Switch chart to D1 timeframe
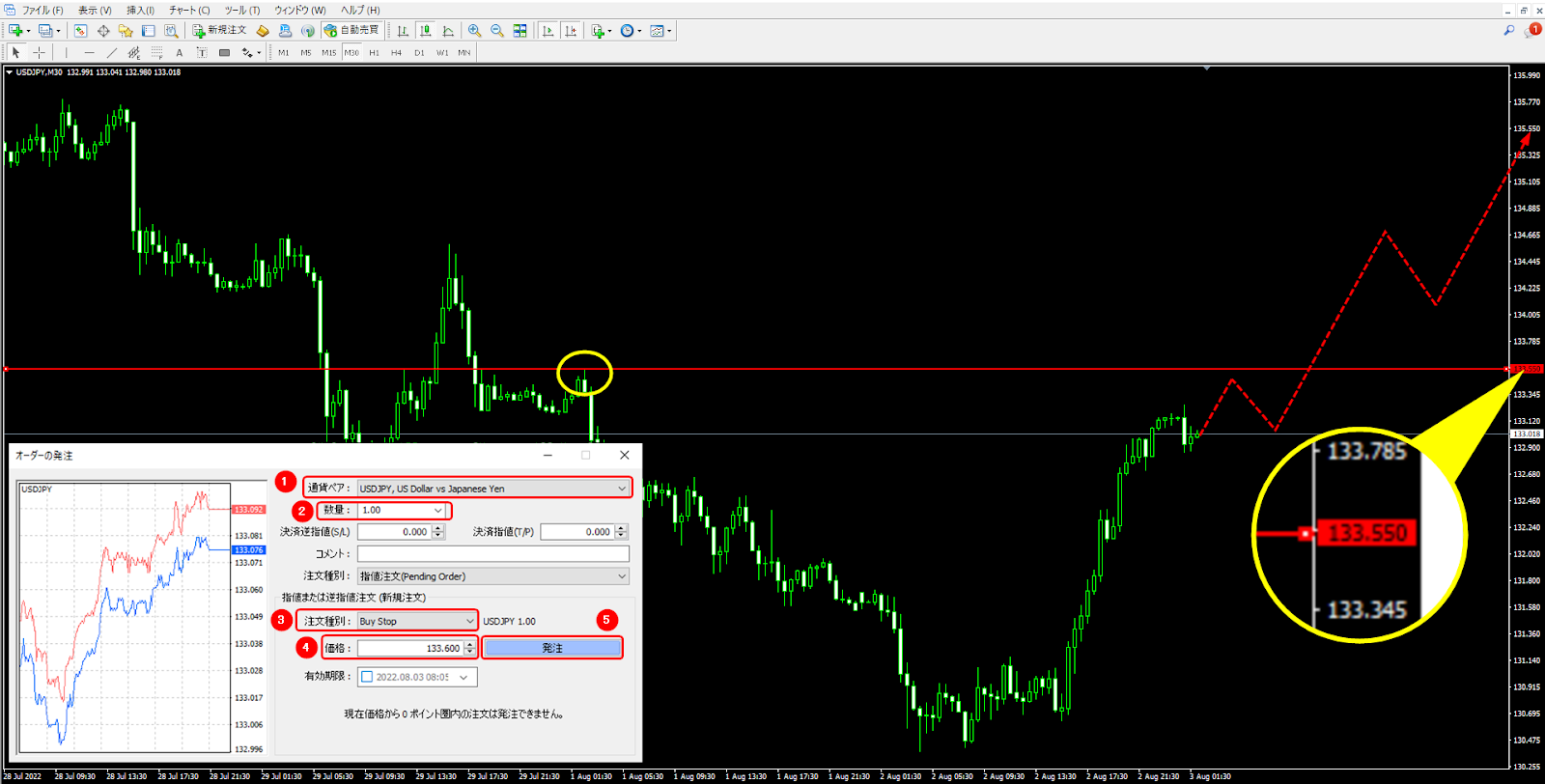The height and width of the screenshot is (784, 1545). coord(419,52)
